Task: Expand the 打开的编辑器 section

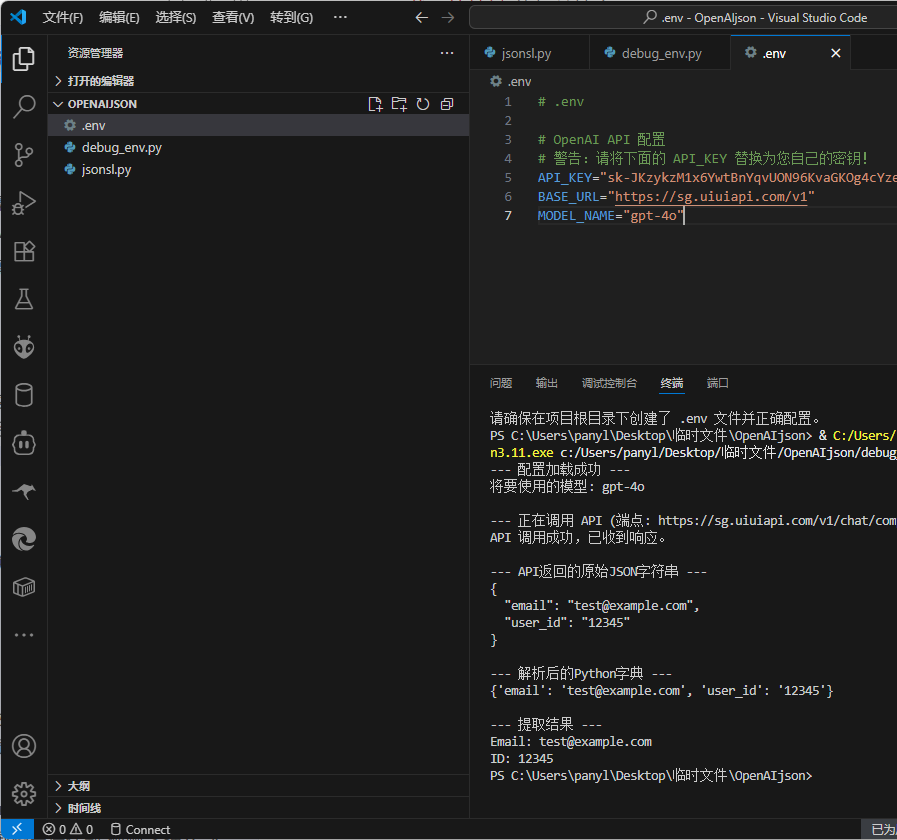Action: point(100,81)
